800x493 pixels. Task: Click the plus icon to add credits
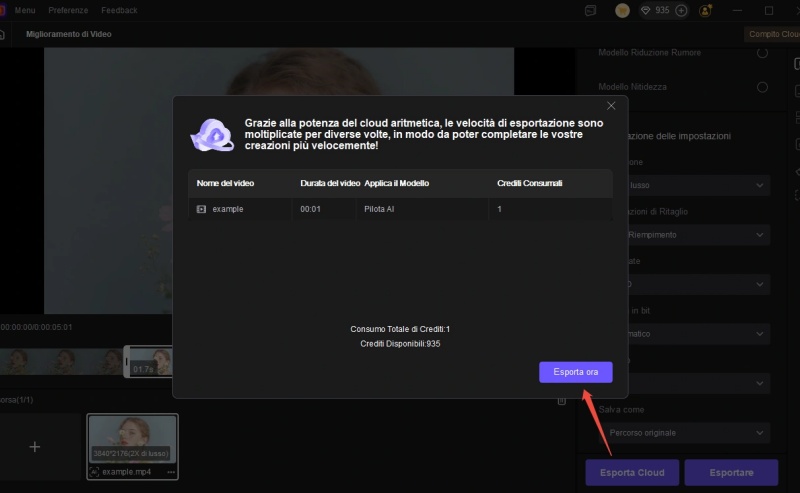coord(681,10)
